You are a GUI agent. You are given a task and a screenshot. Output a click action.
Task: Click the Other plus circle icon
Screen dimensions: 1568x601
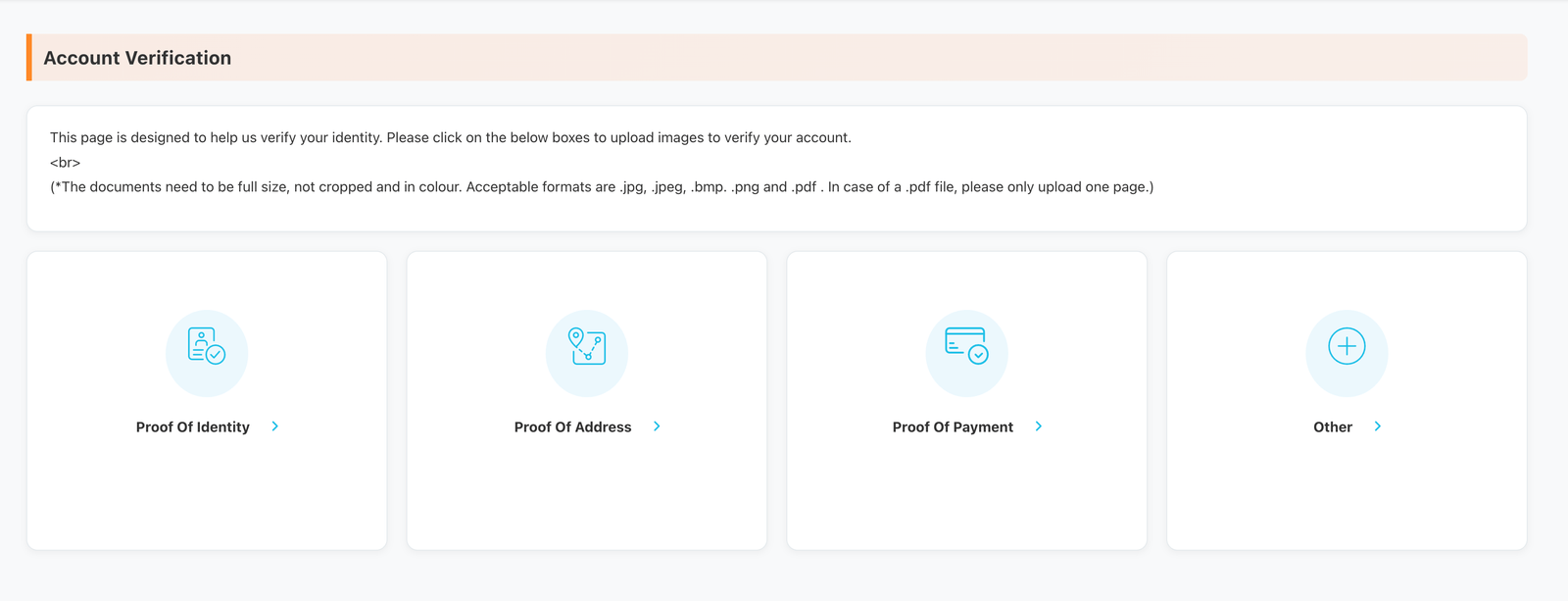point(1347,346)
